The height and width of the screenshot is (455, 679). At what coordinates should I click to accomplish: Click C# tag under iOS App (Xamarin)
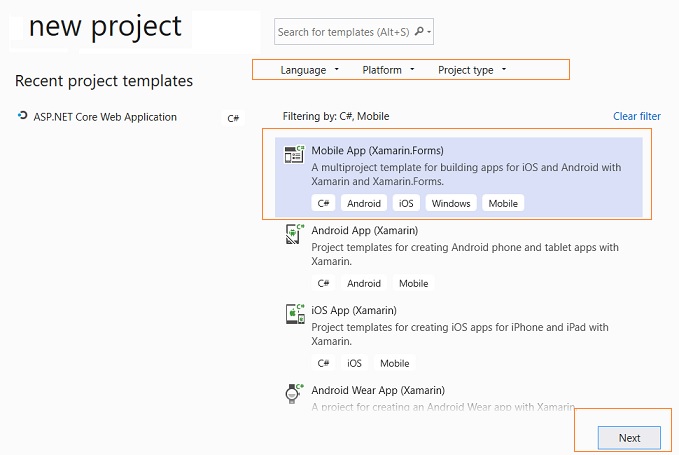(323, 363)
